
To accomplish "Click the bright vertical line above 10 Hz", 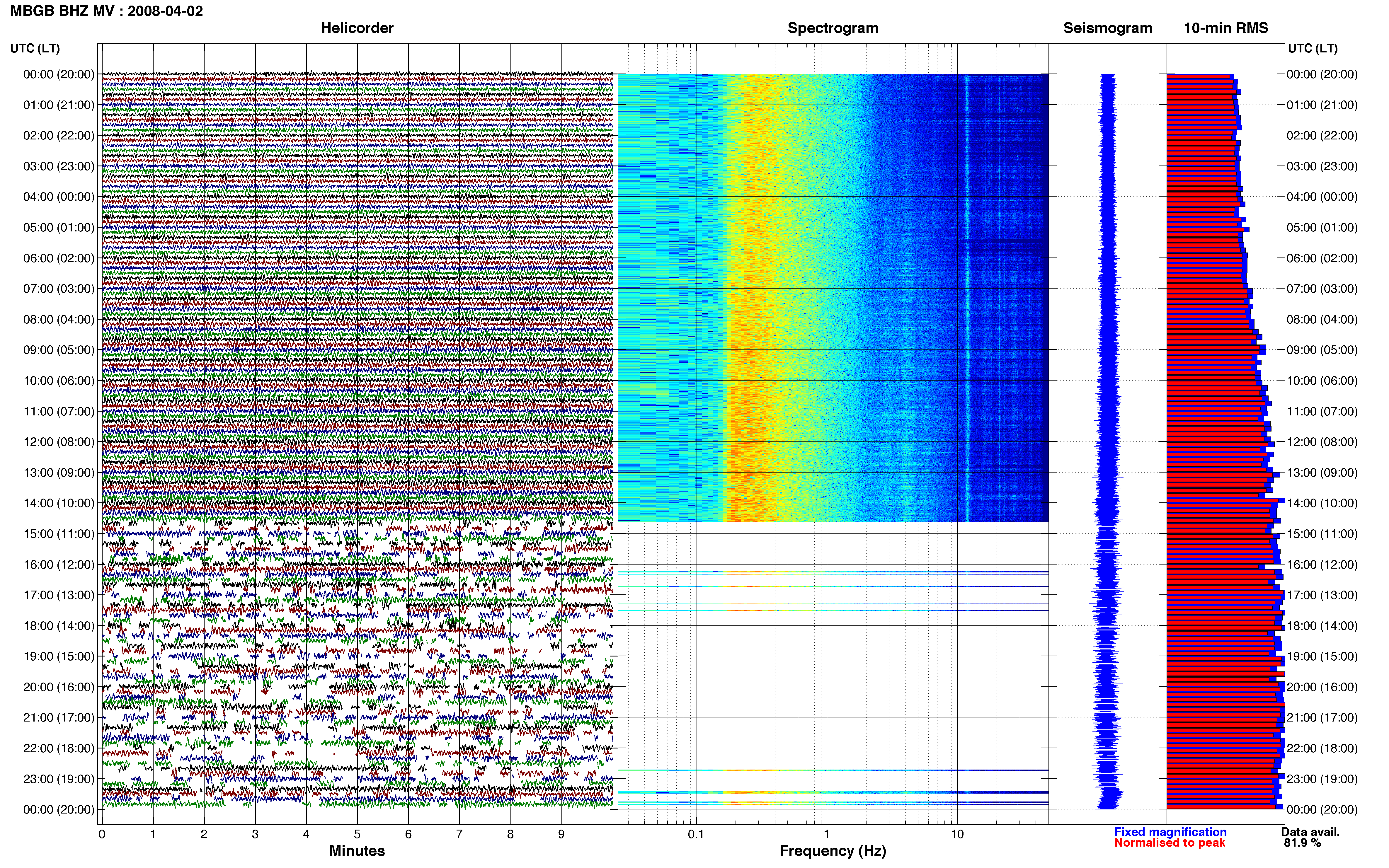I will (x=967, y=297).
